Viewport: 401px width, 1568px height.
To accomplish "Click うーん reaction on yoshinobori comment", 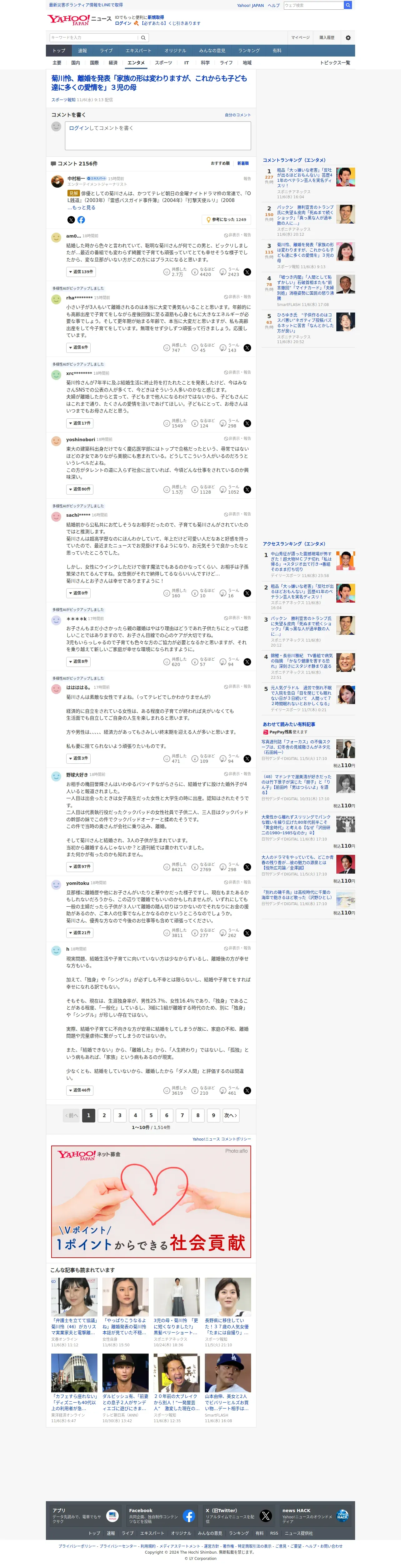I will point(230,489).
